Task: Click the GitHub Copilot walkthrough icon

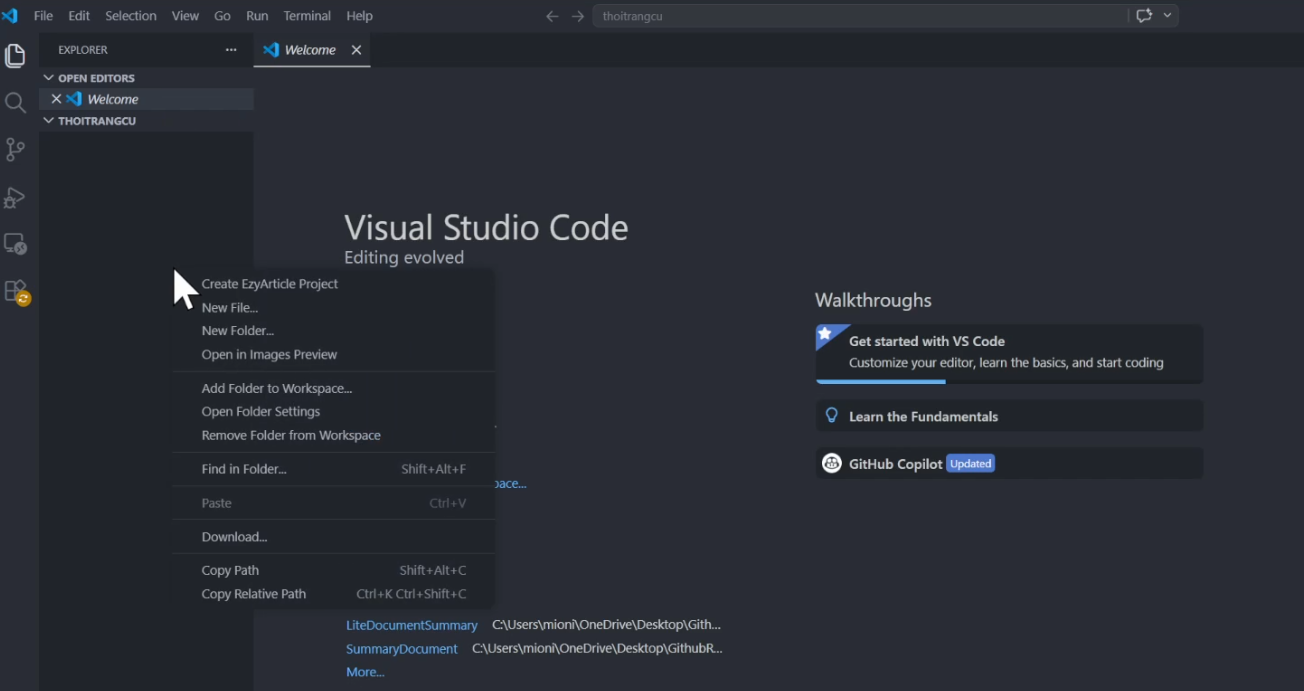Action: click(x=831, y=463)
